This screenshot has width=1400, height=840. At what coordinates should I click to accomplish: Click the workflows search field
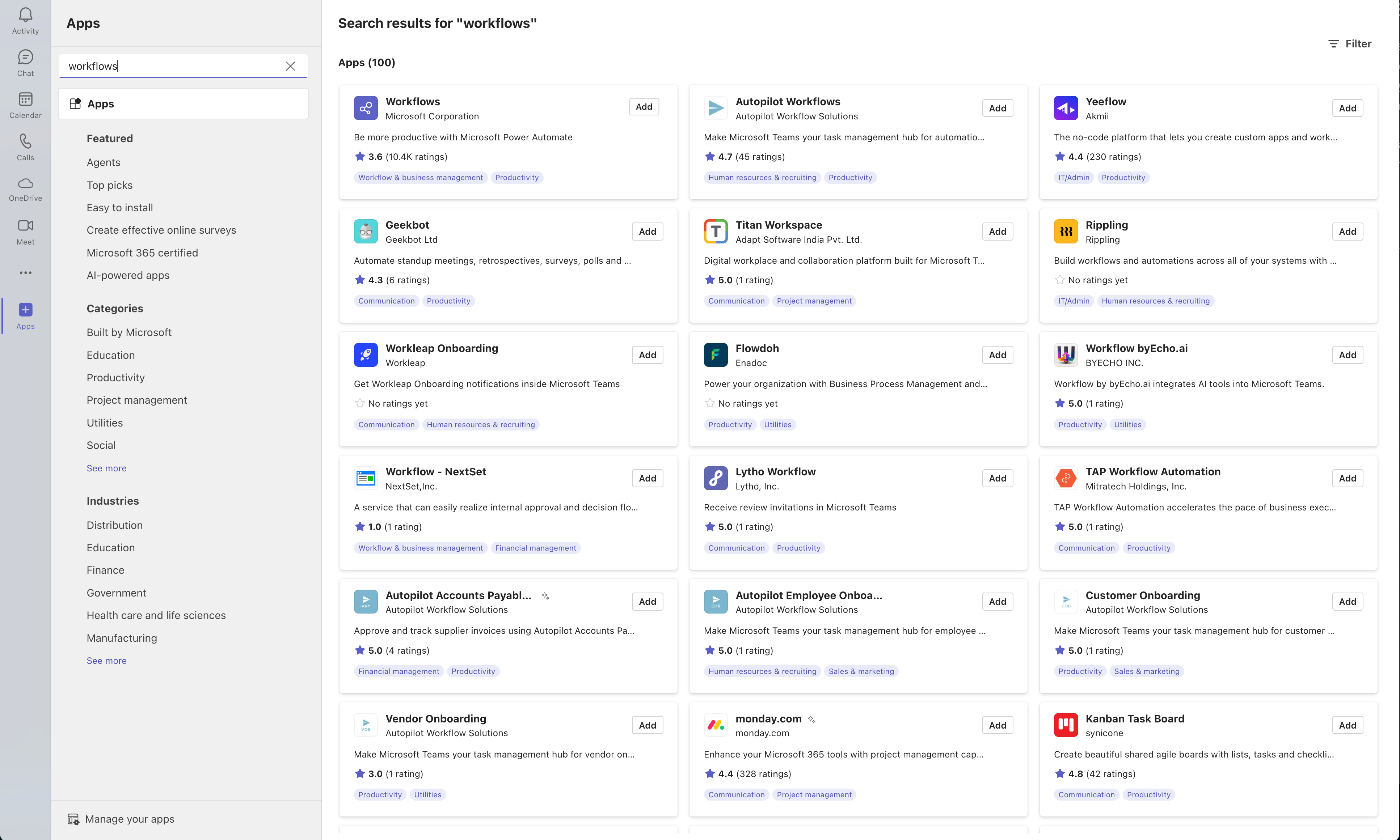coord(170,66)
